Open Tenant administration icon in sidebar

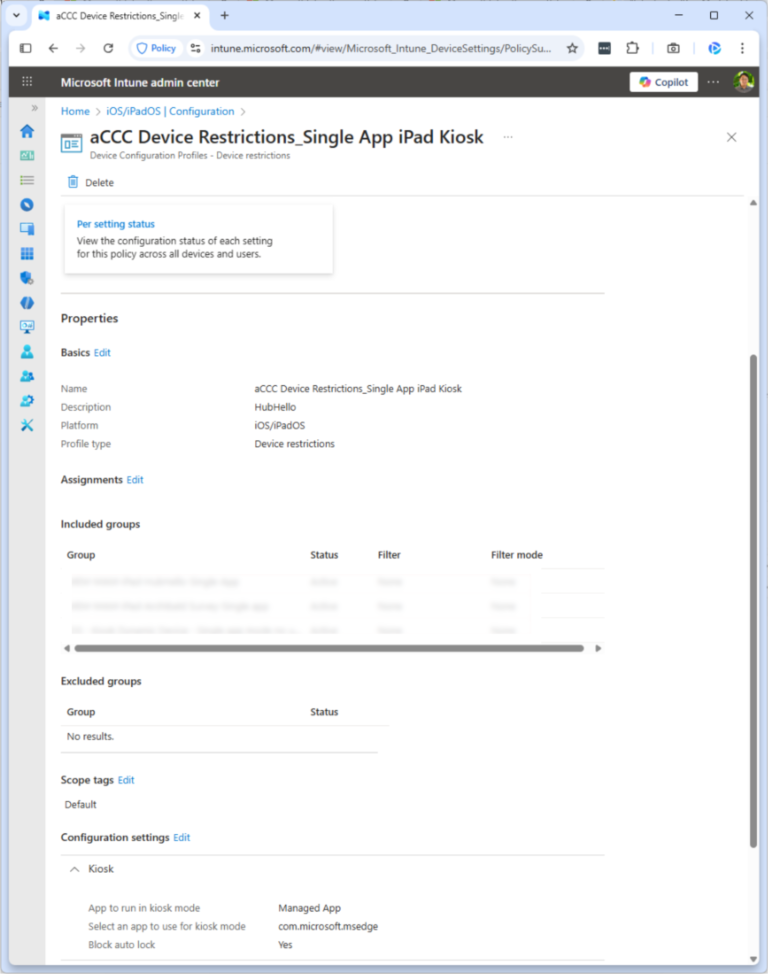27,401
